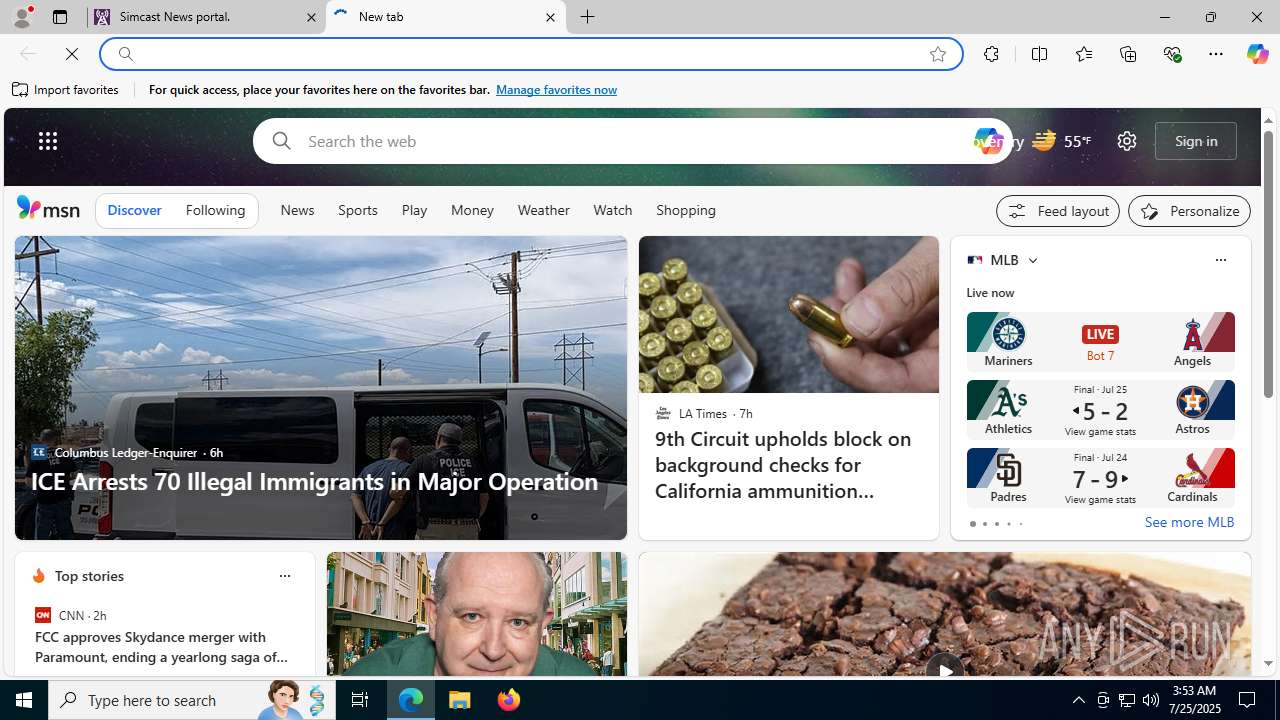1280x720 pixels.
Task: Launch the Copilot sidebar icon
Action: [1257, 54]
